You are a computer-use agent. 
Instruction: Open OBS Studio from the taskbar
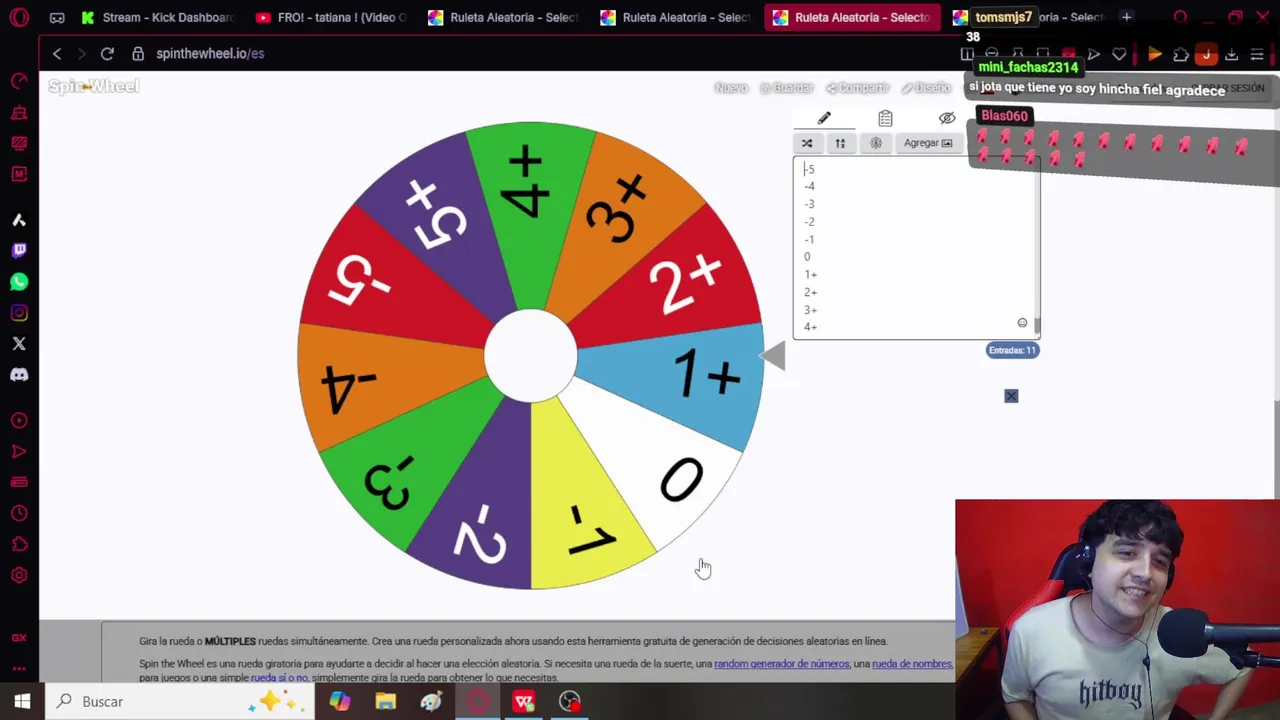click(x=570, y=701)
